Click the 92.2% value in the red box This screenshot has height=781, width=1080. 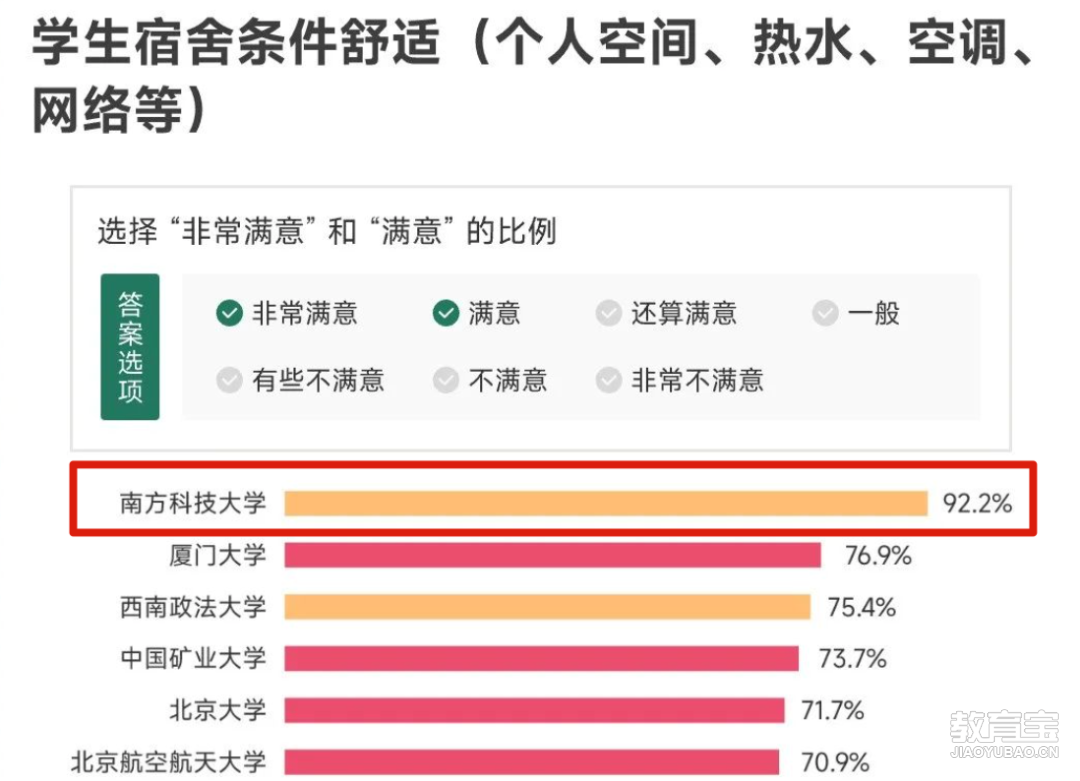977,503
